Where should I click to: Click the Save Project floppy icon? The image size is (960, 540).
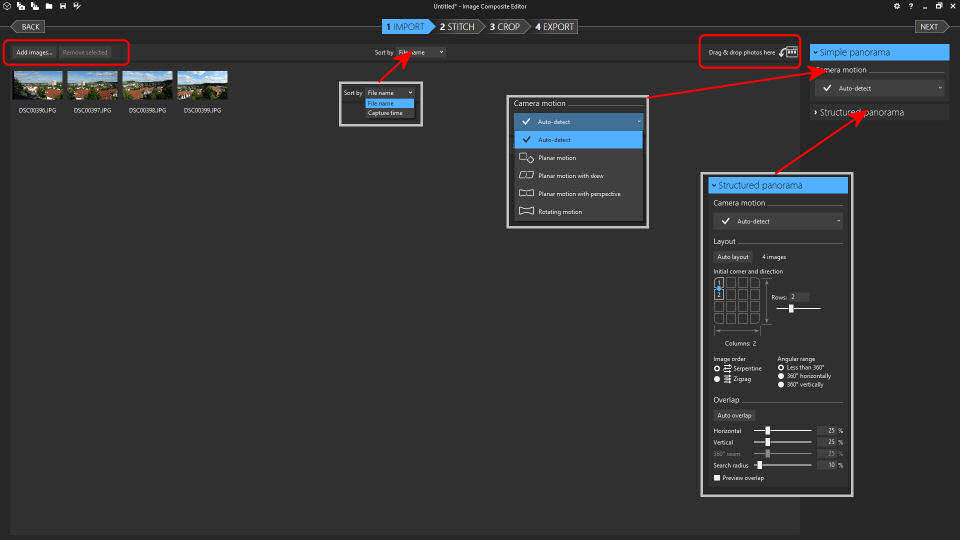pyautogui.click(x=63, y=6)
